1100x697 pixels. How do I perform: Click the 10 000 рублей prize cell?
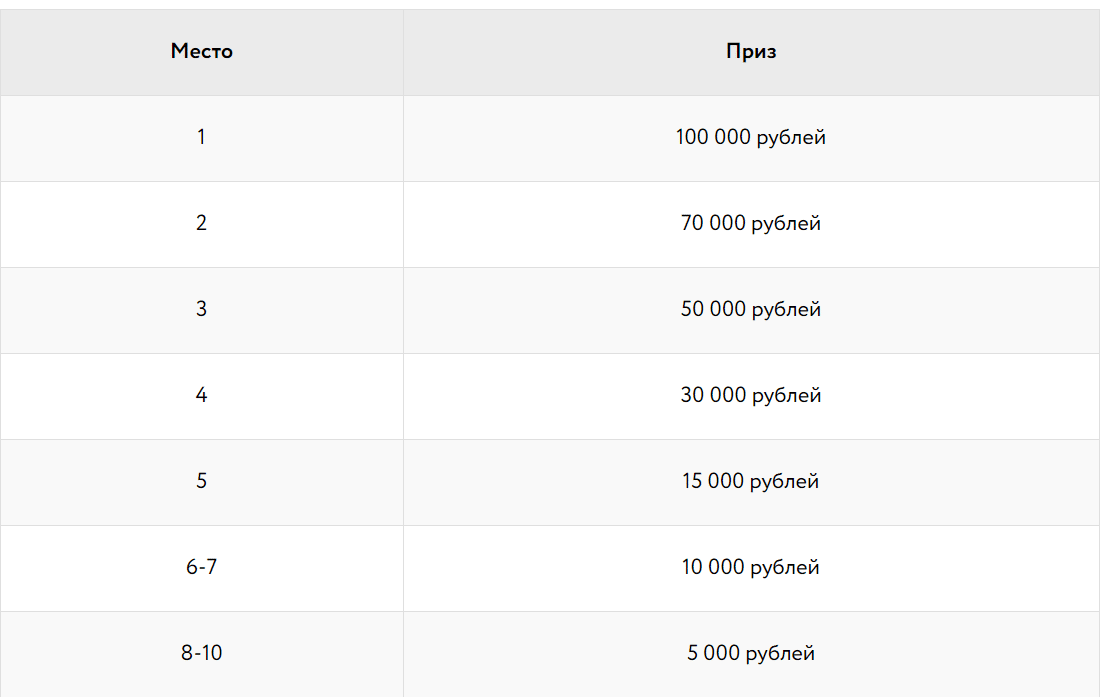click(751, 568)
